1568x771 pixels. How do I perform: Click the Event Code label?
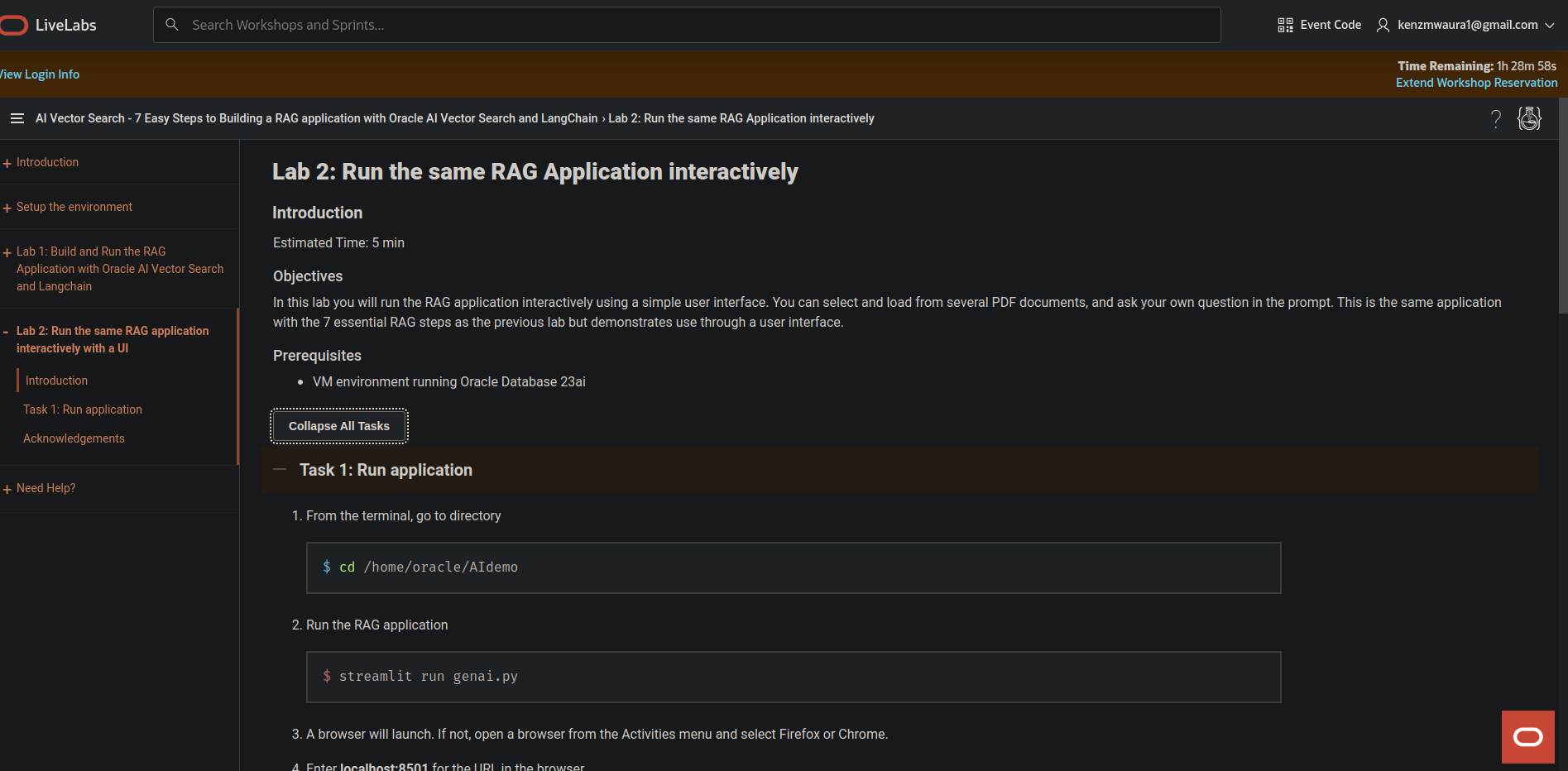coord(1331,25)
